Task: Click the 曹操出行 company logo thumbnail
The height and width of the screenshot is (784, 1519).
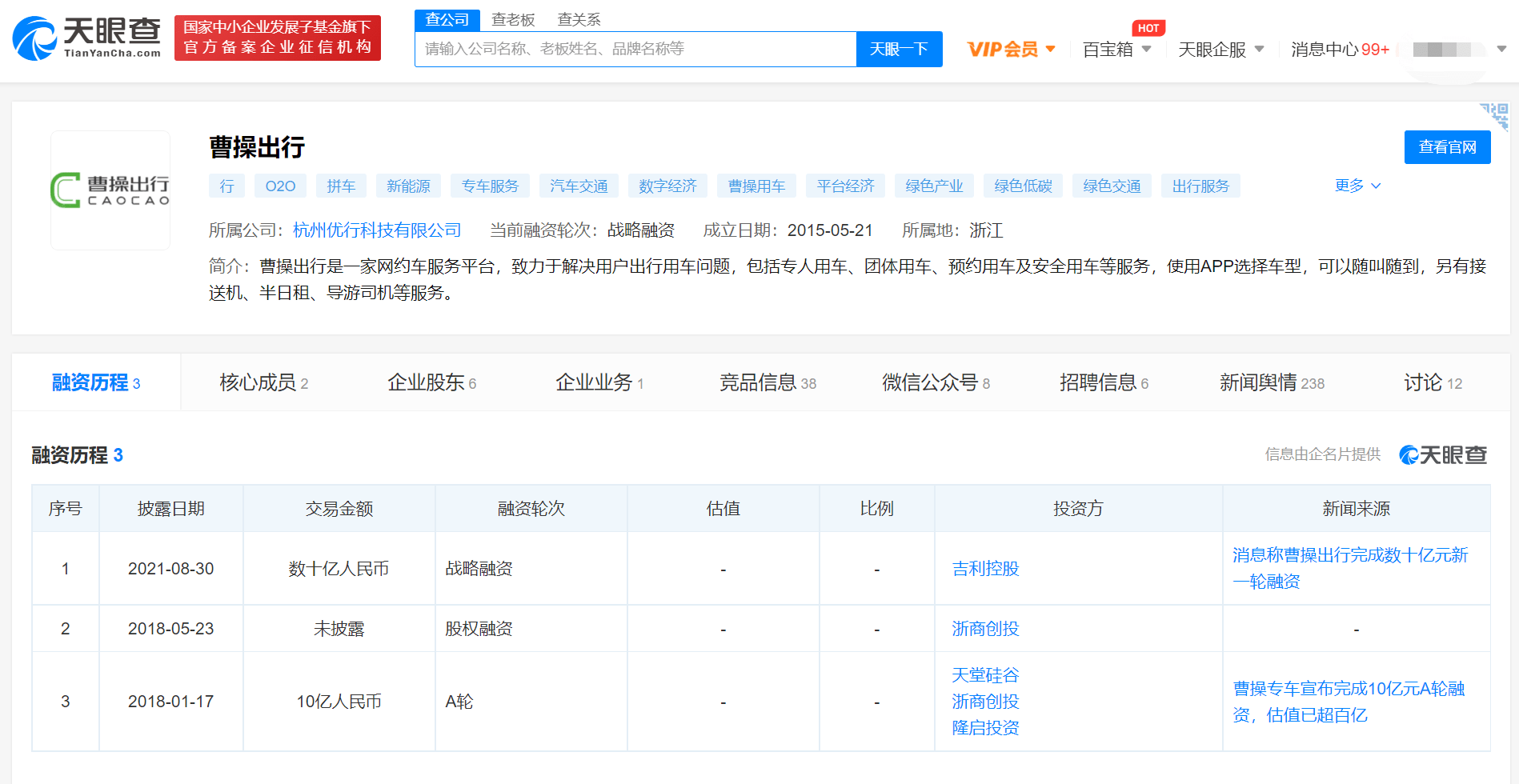Action: pos(110,190)
